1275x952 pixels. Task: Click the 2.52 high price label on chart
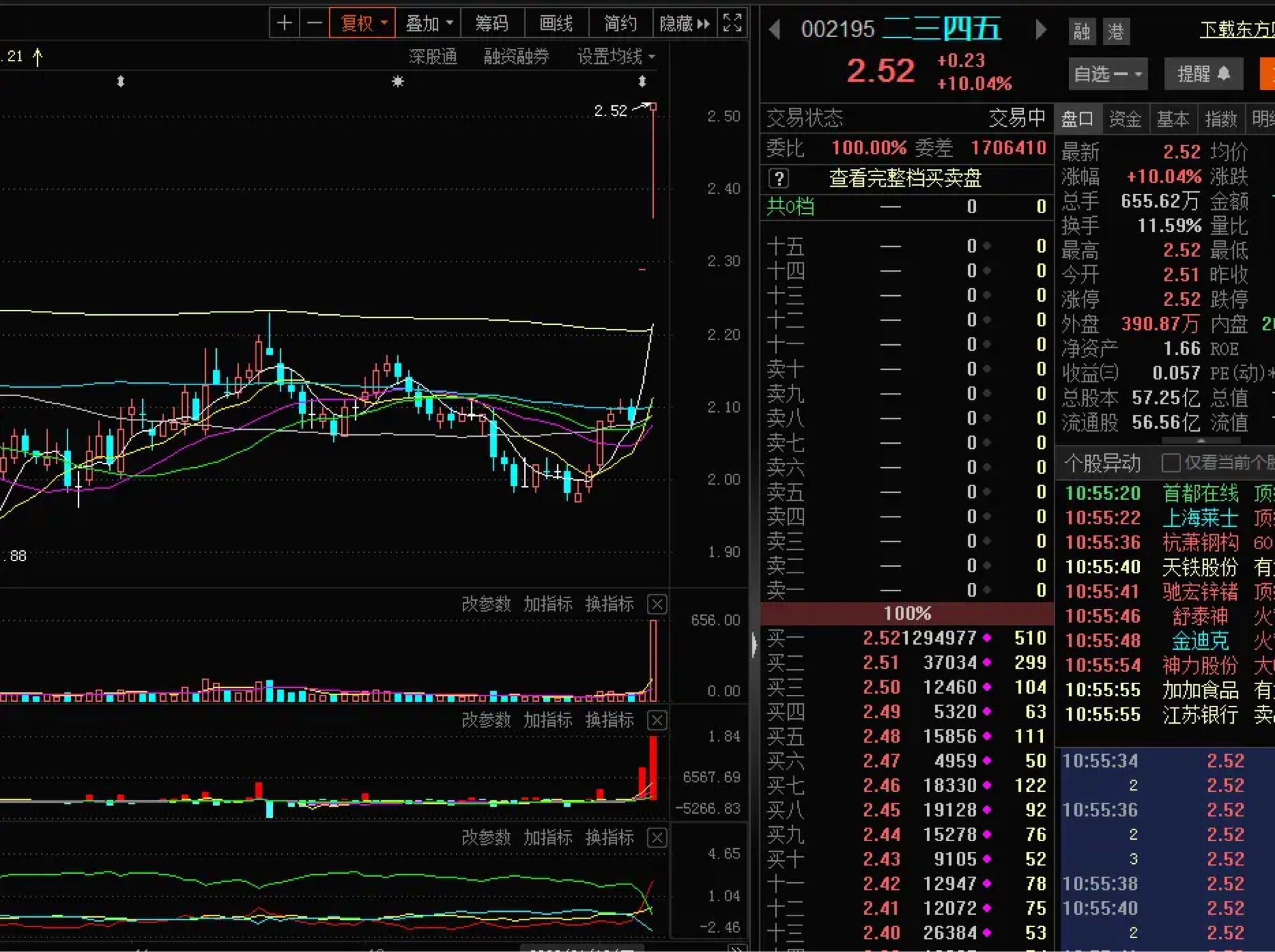(610, 111)
